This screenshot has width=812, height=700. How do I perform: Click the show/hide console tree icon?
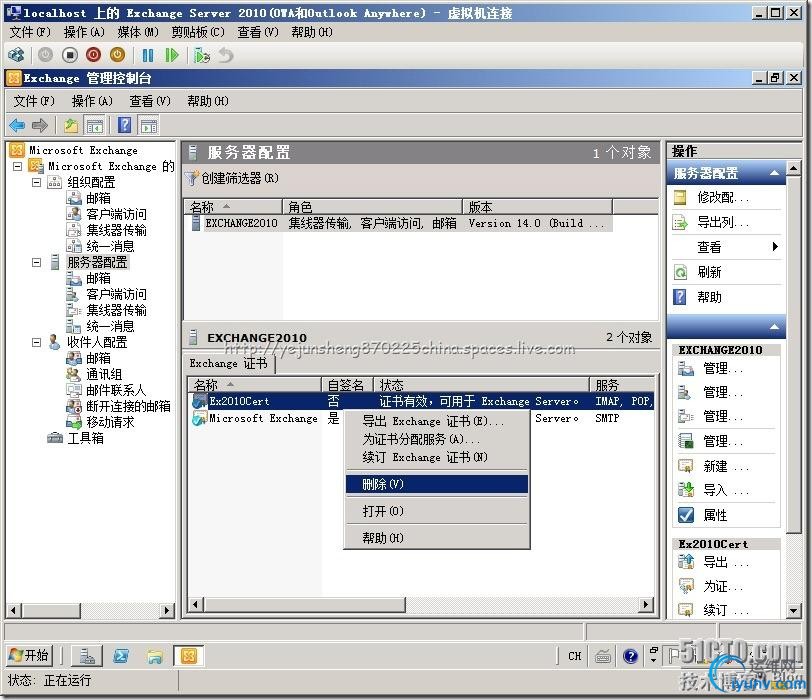point(95,125)
